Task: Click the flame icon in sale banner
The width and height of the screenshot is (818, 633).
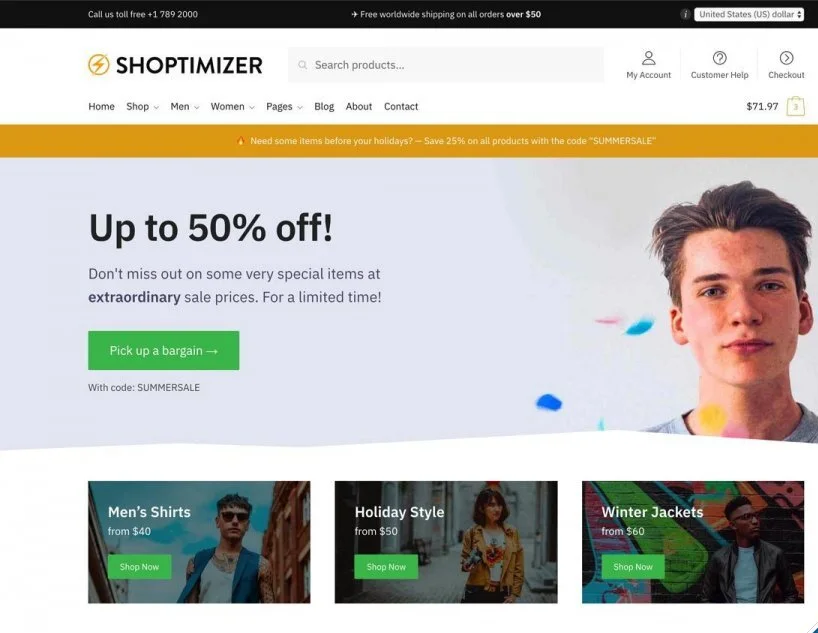Action: pyautogui.click(x=240, y=141)
